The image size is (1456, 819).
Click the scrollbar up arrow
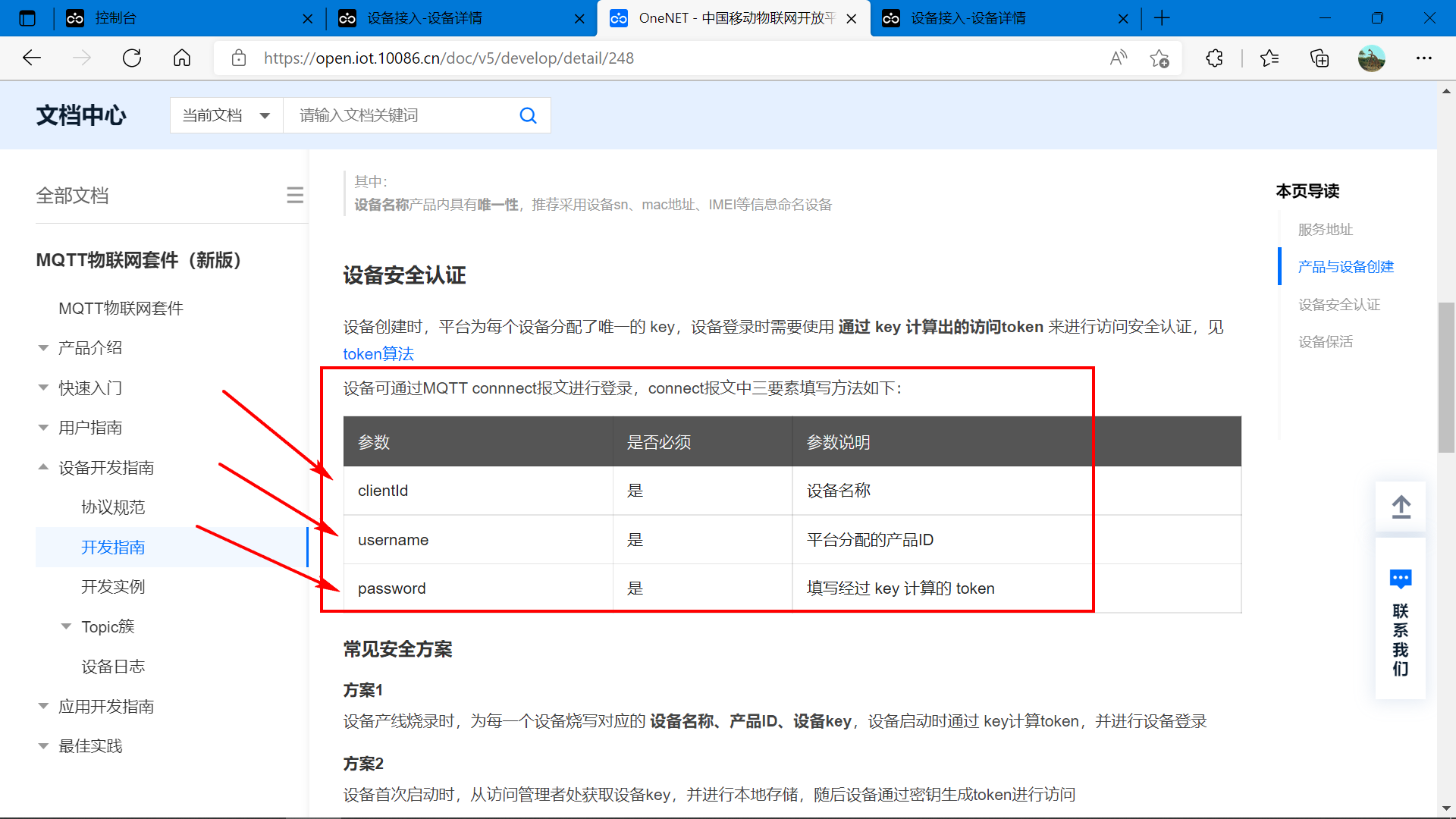coord(1446,91)
